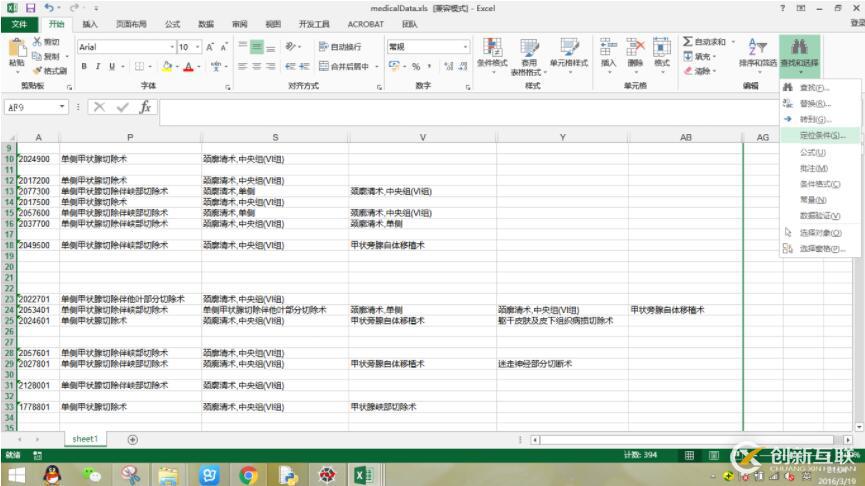Click the Increase Font Size icon
The image size is (865, 486).
(210, 47)
